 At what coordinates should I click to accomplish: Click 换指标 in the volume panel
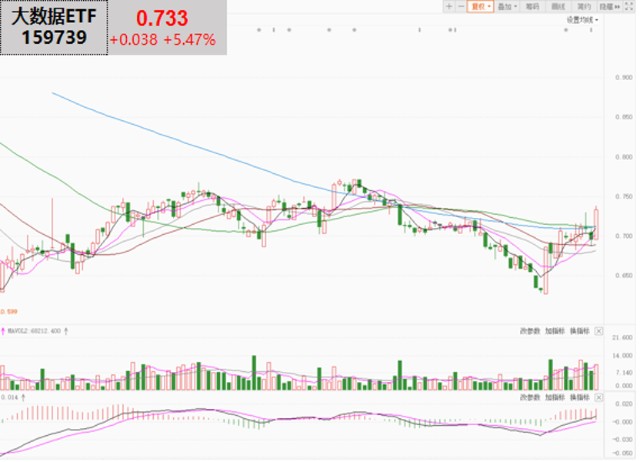(x=579, y=330)
